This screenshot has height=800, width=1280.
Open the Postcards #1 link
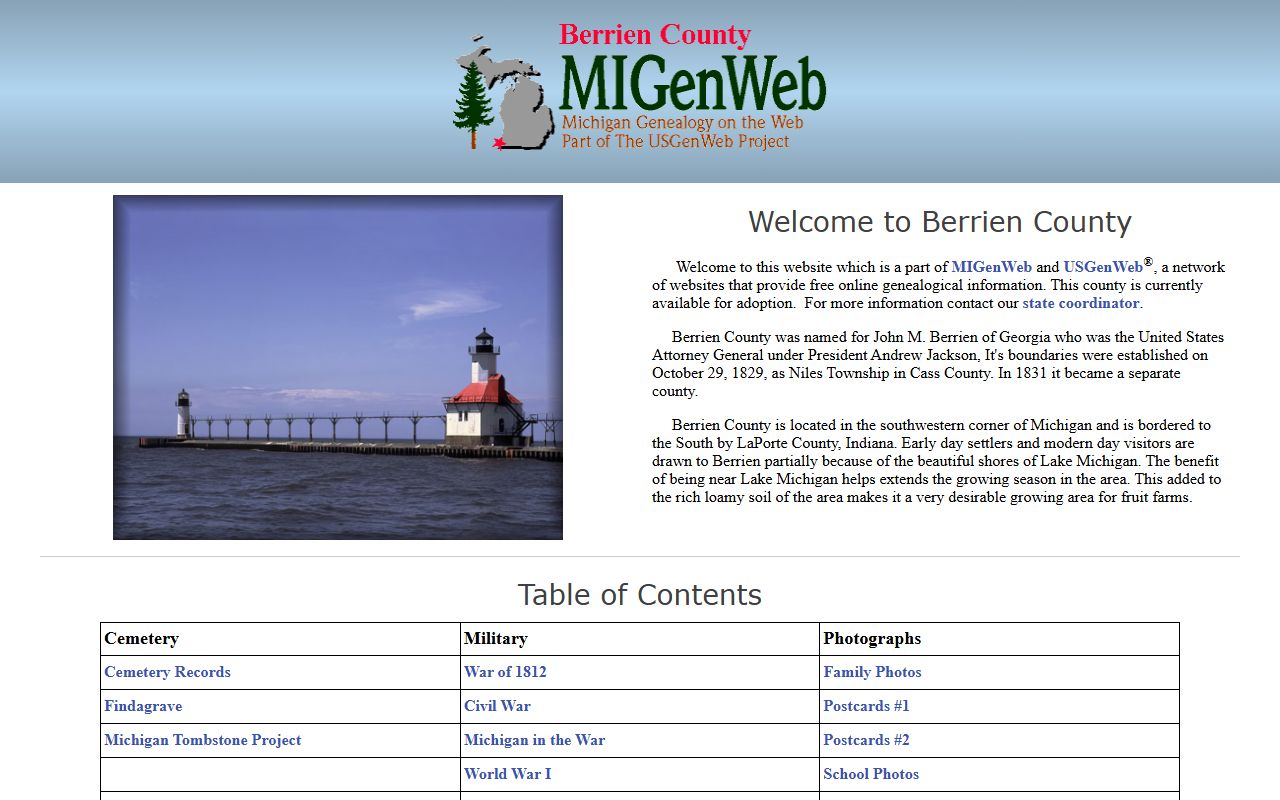866,706
